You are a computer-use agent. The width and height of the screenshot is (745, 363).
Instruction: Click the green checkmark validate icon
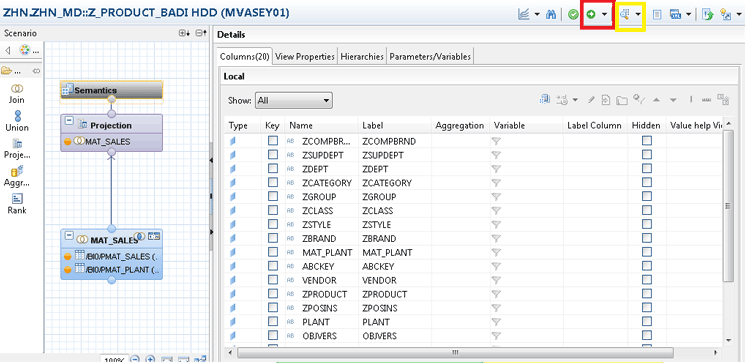[573, 15]
